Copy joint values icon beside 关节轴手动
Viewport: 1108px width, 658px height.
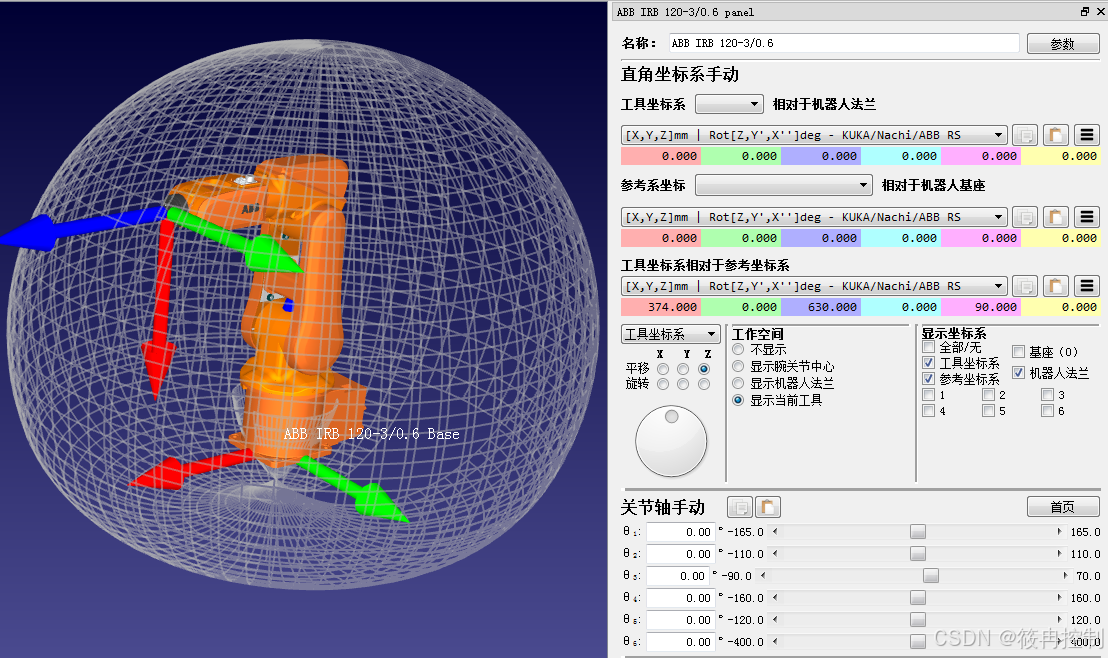[x=740, y=507]
